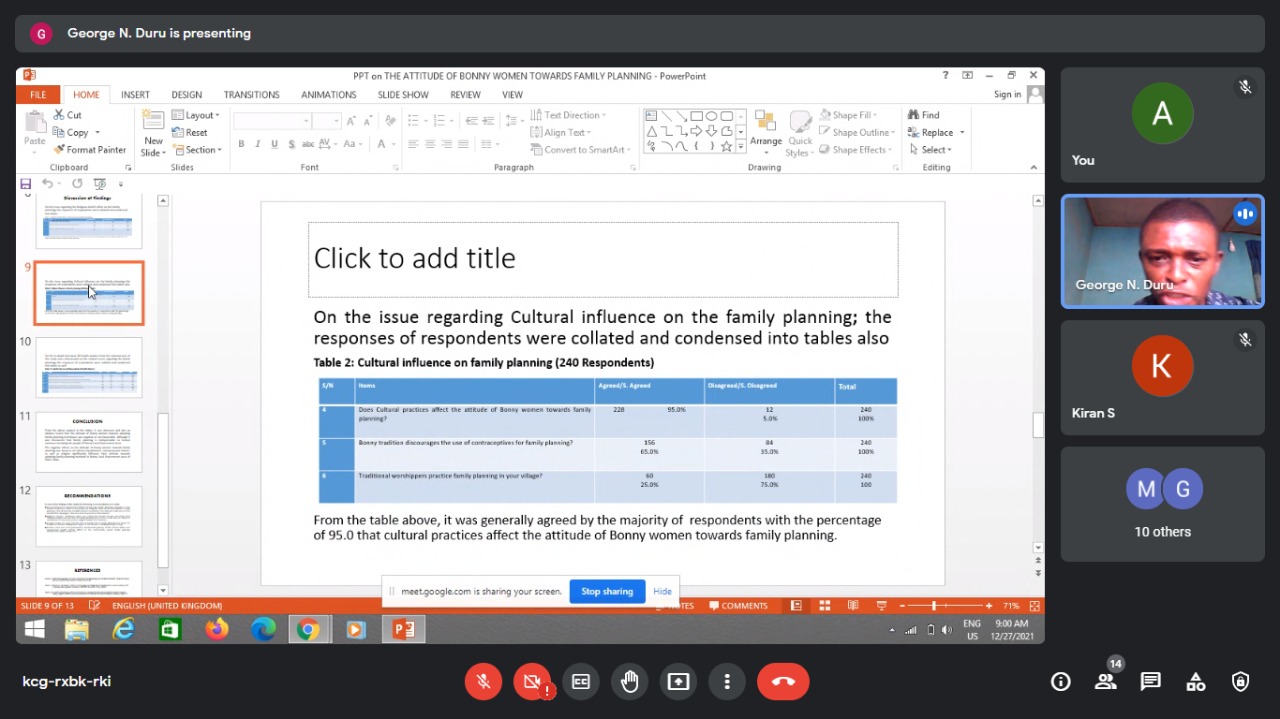Toggle Italic formatting

tap(258, 144)
